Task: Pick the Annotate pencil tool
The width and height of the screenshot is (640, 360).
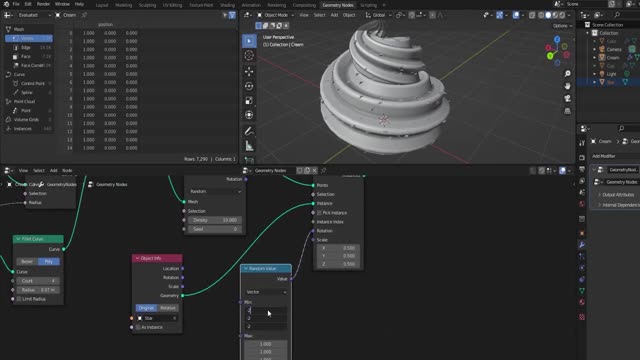Action: click(x=249, y=131)
